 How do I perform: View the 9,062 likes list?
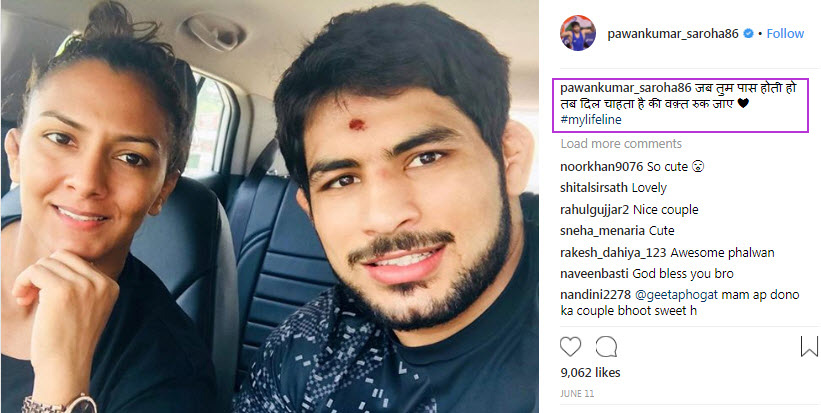click(590, 373)
